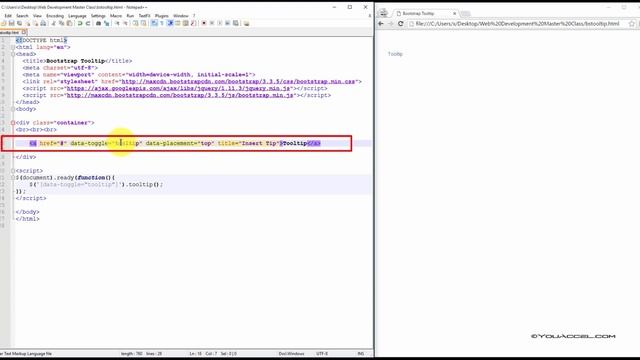The image size is (640, 360).
Task: Click UTF-8 in the status bar
Action: pyautogui.click(x=322, y=353)
